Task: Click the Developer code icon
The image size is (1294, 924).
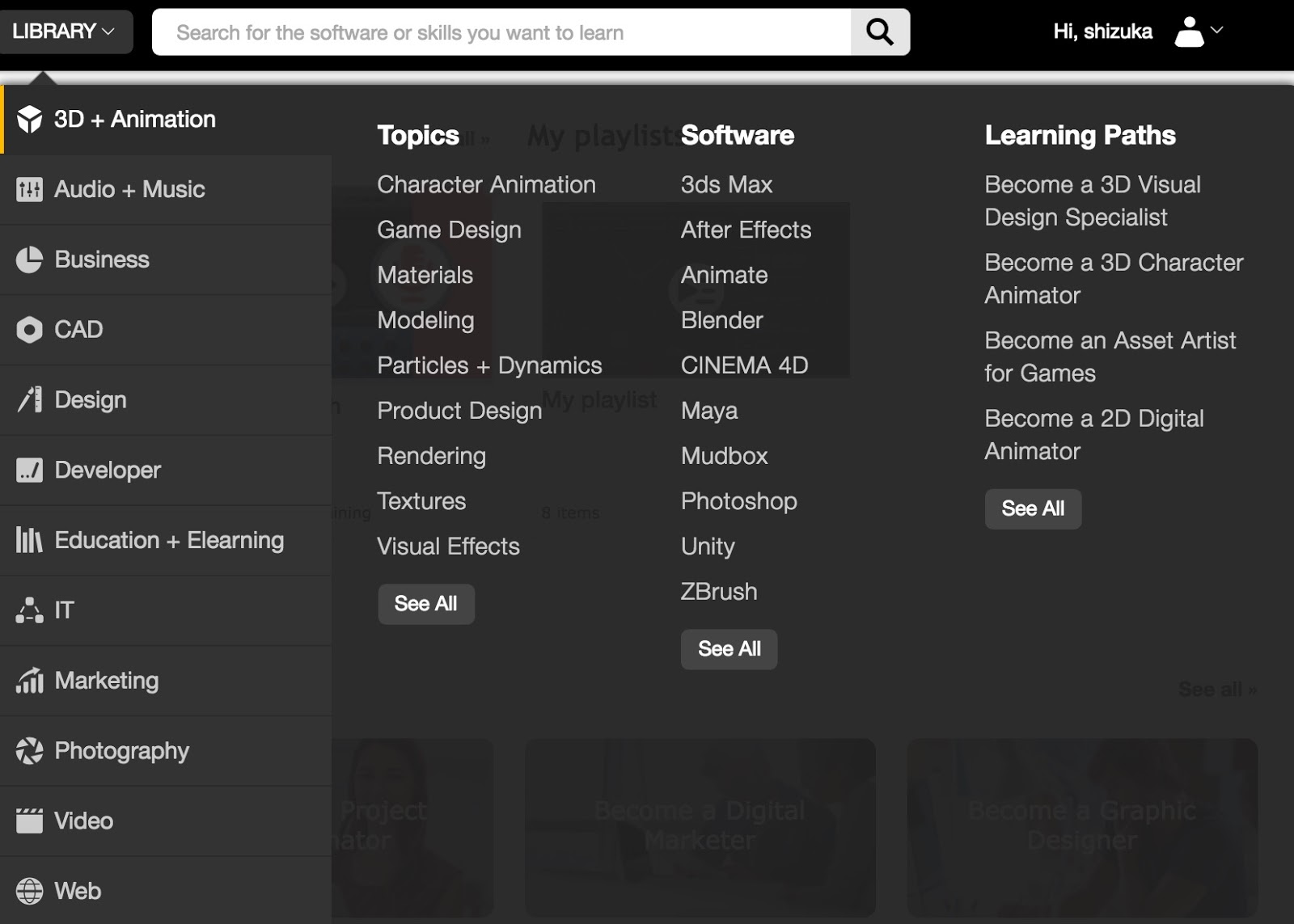Action: click(29, 470)
